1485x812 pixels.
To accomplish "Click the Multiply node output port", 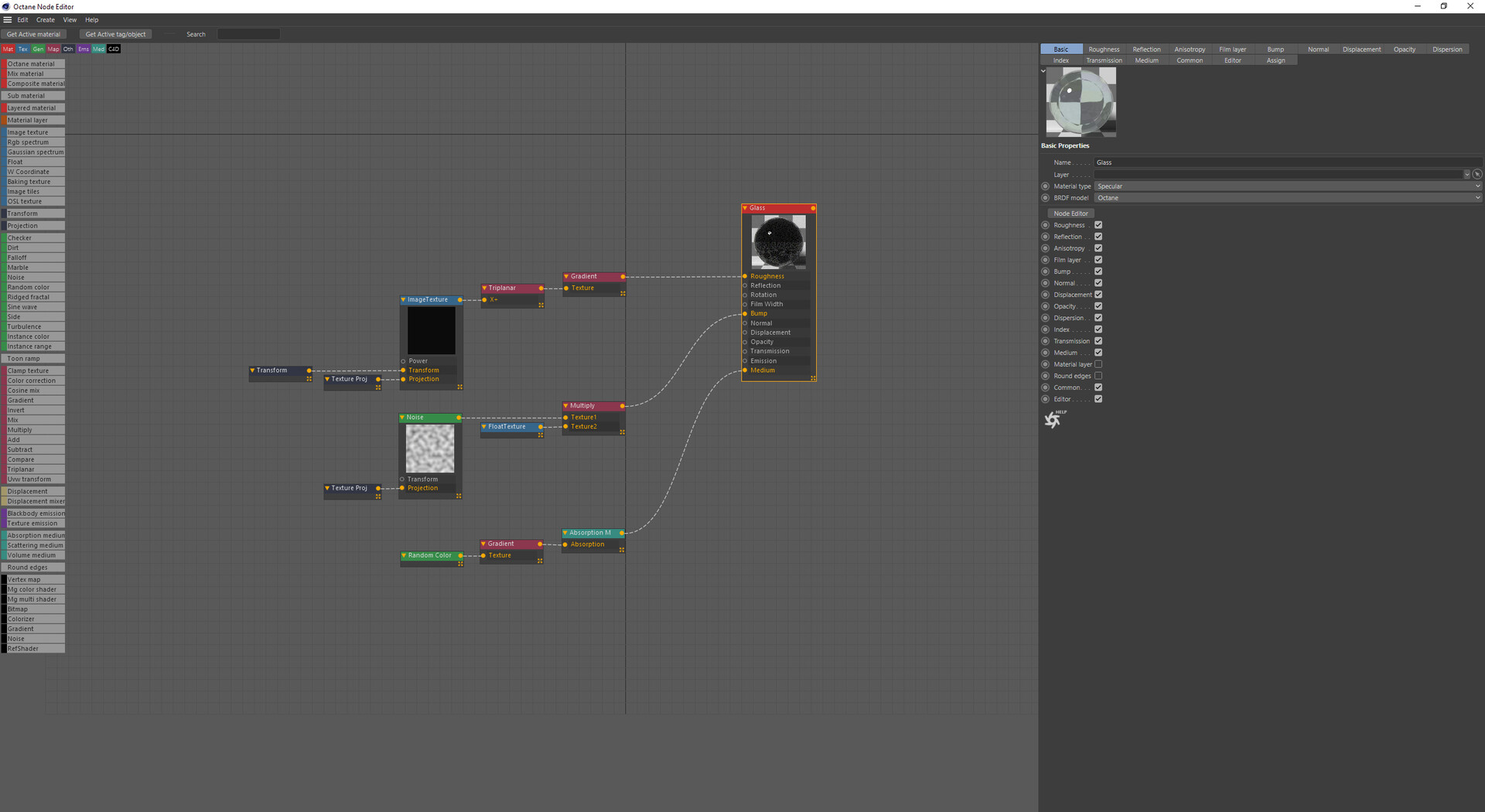I will pyautogui.click(x=622, y=406).
